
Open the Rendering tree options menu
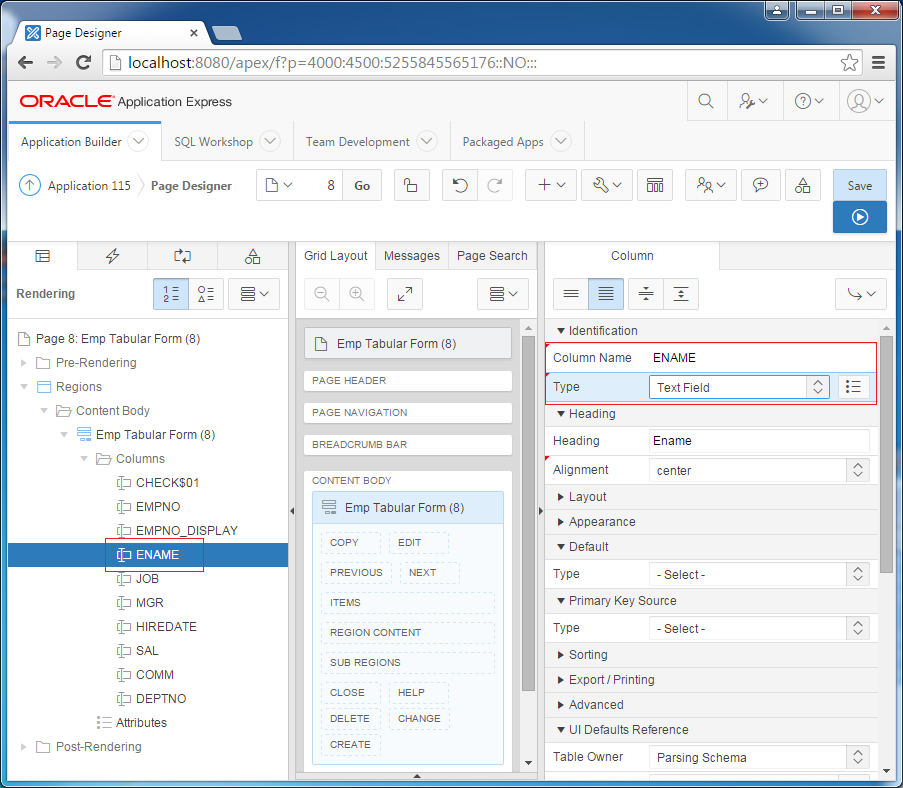click(x=254, y=294)
